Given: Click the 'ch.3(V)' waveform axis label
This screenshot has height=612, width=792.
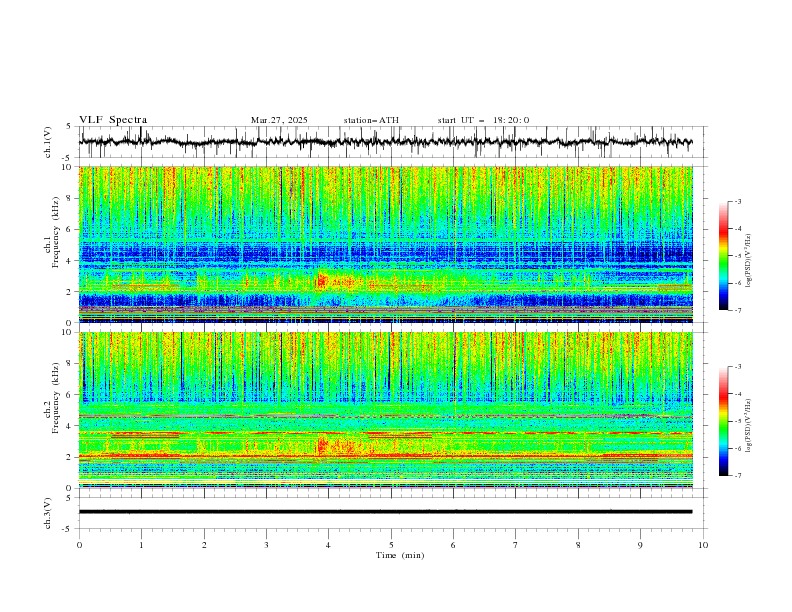Looking at the screenshot, I should (x=48, y=513).
